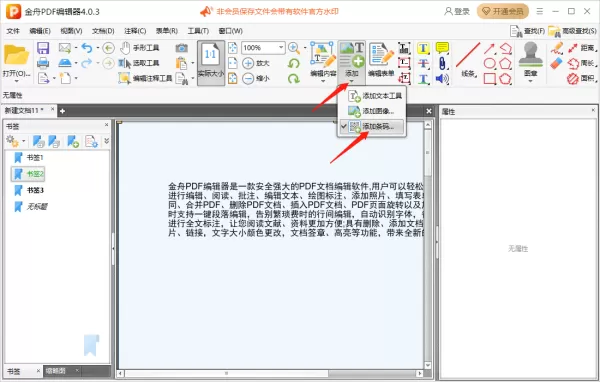Viewport: 600px width, 382px height.
Task: Open the Edit (编辑(E)) menu
Action: [40, 31]
